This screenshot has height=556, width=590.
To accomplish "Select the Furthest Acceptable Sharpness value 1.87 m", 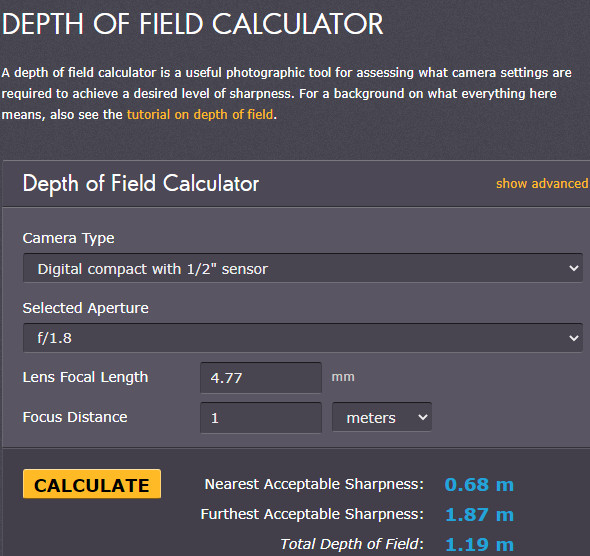I will (x=479, y=515).
